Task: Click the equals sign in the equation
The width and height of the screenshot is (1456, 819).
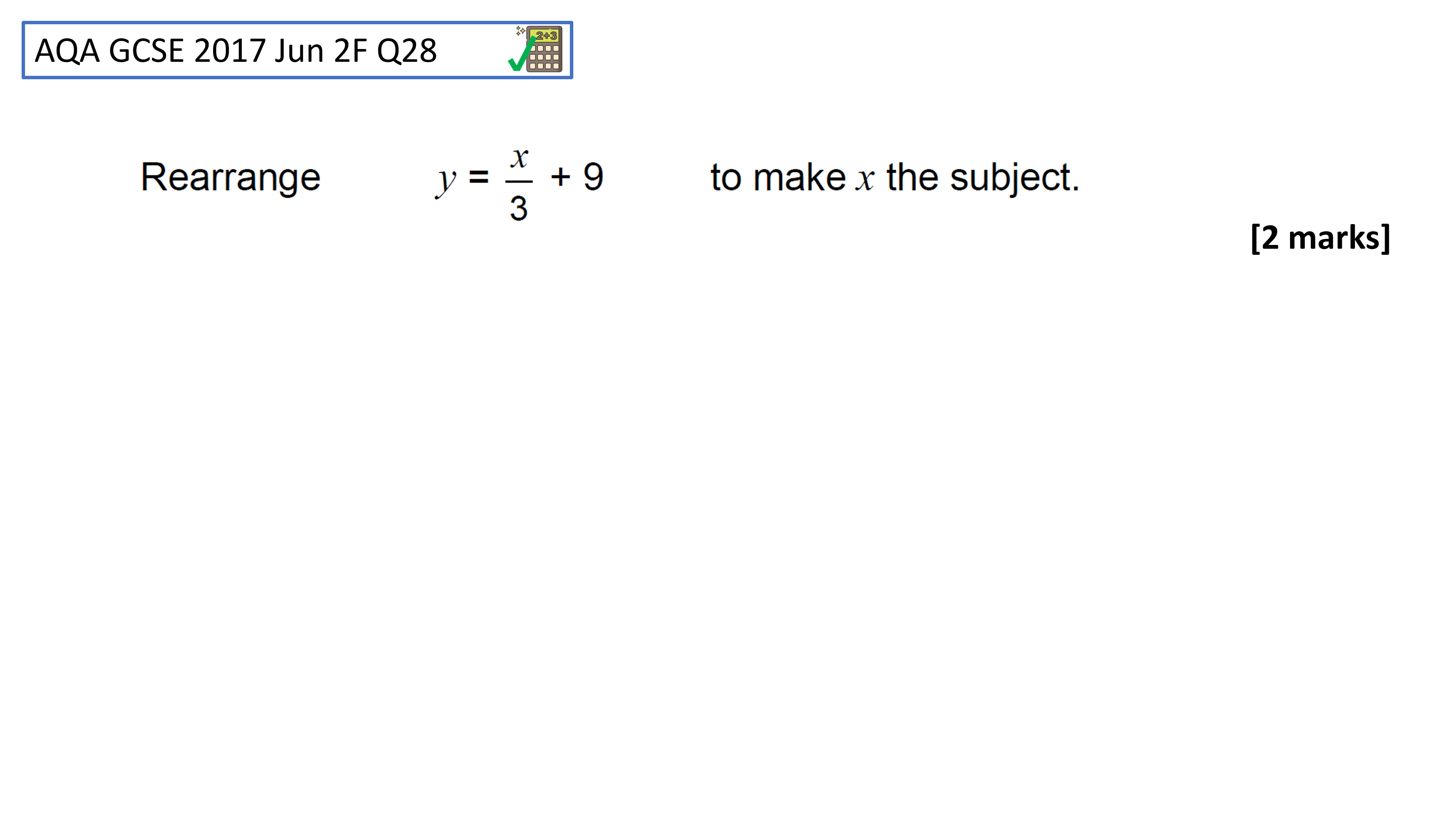Action: click(x=479, y=177)
